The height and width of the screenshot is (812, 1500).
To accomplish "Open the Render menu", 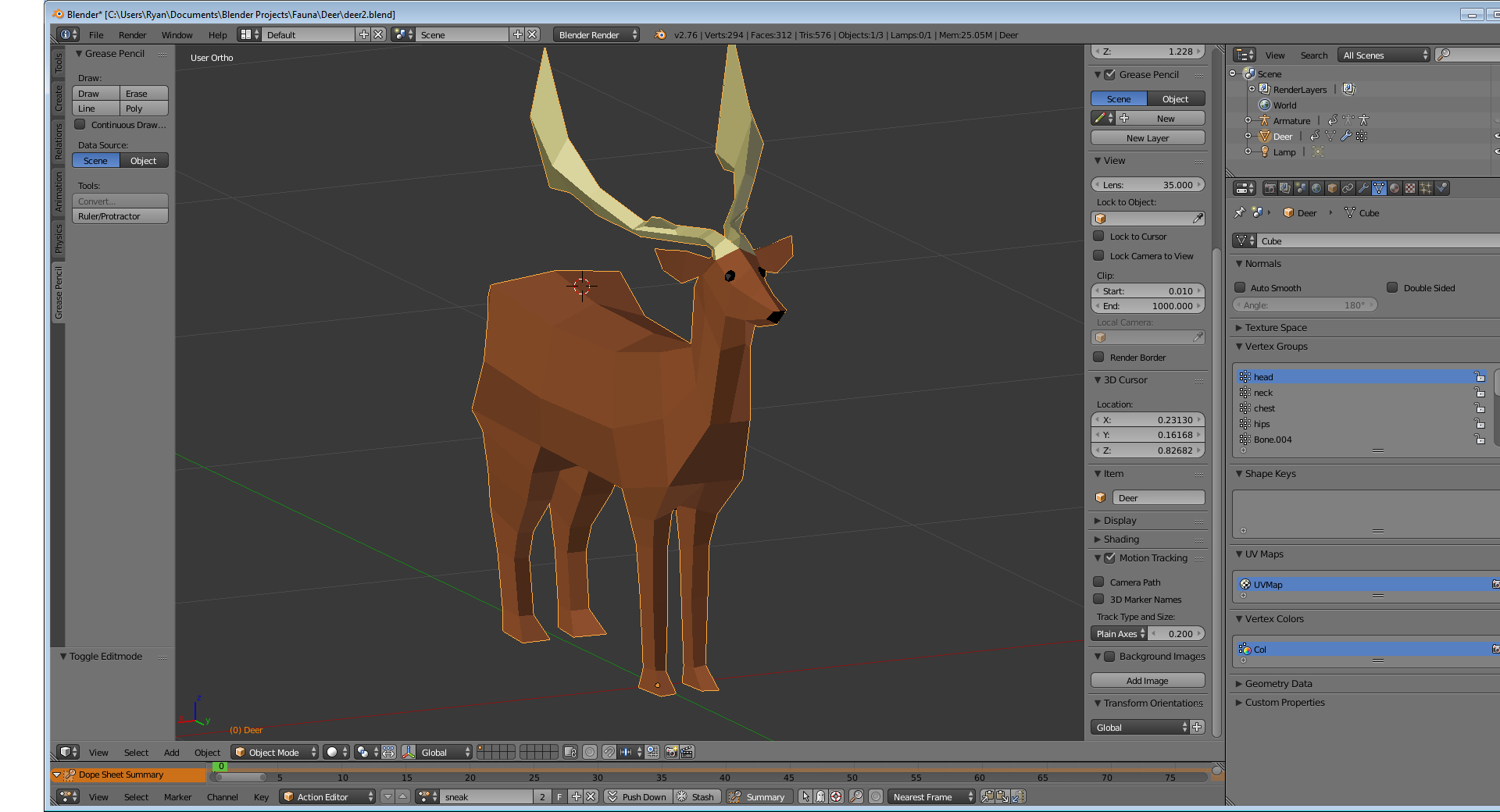I will pos(132,34).
